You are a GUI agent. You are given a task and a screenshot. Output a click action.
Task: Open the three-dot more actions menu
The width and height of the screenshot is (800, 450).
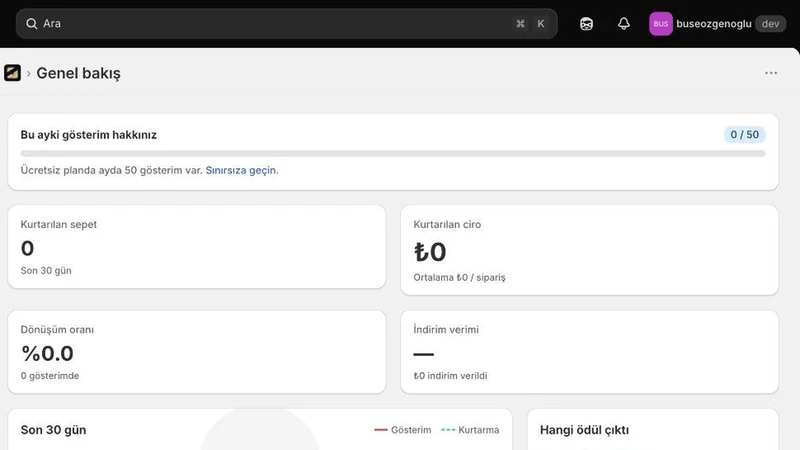771,73
